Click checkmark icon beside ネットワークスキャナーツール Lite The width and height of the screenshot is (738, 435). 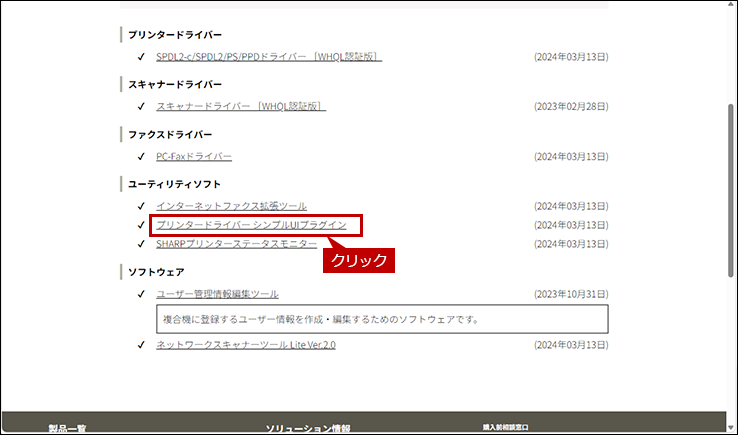(142, 344)
